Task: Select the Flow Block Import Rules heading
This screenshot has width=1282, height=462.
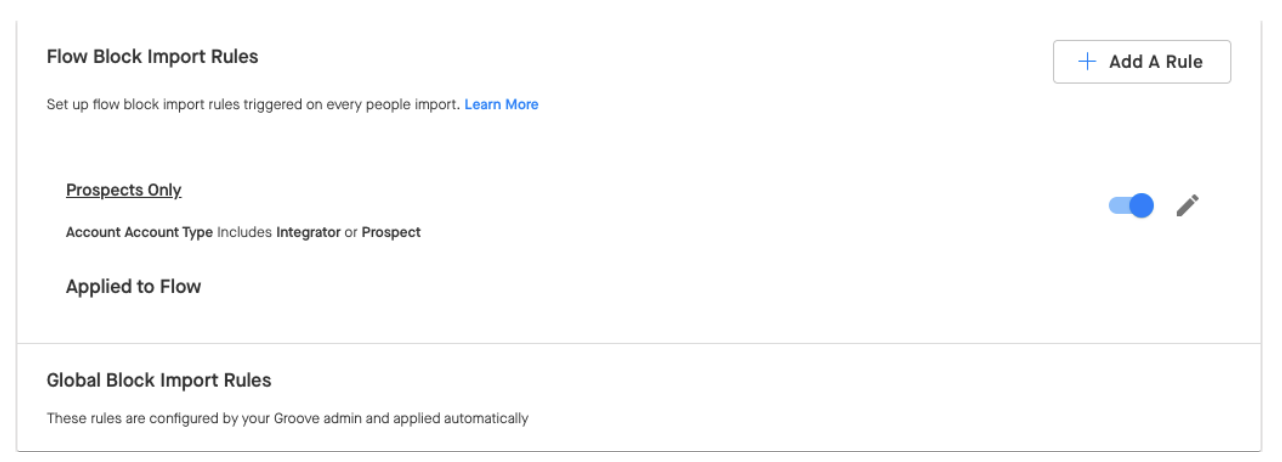Action: point(153,57)
